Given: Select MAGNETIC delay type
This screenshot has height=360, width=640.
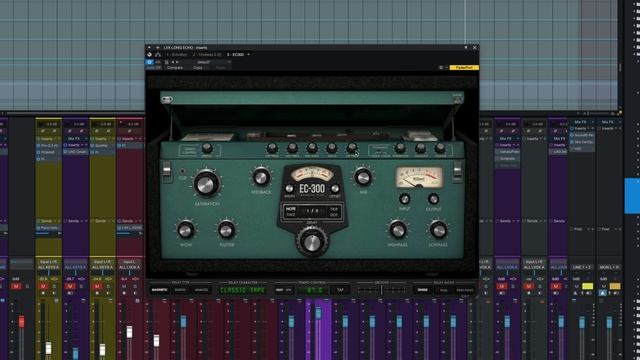Looking at the screenshot, I should 160,290.
